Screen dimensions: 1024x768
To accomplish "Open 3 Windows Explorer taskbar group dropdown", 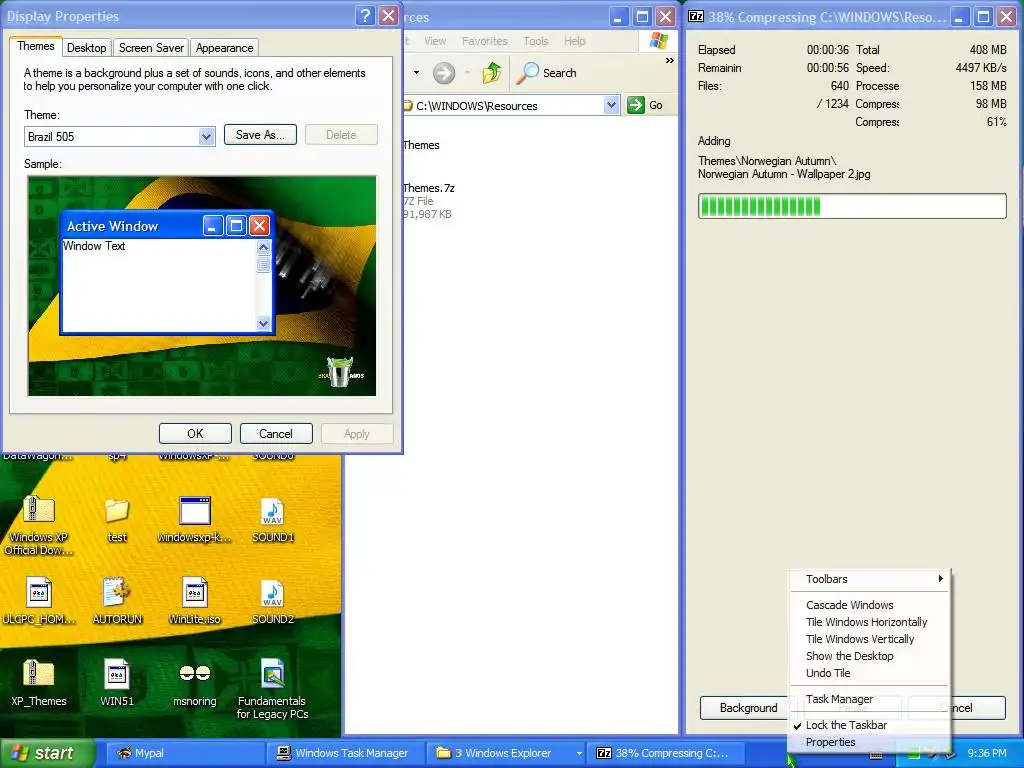I will (x=579, y=754).
